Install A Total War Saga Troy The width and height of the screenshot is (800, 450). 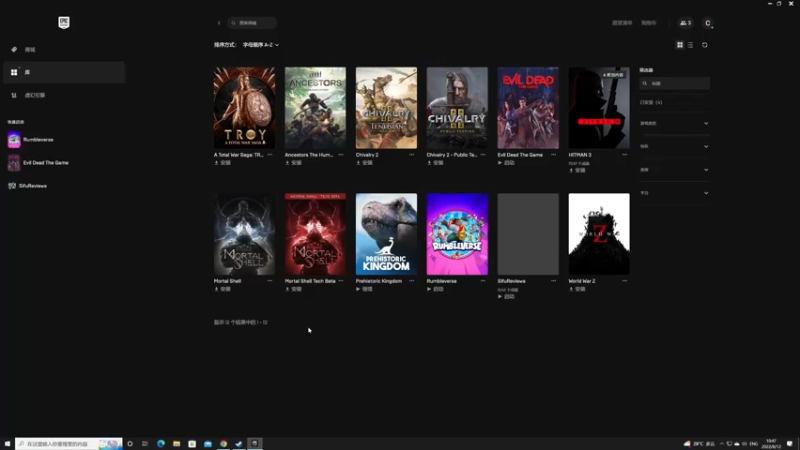(x=222, y=163)
